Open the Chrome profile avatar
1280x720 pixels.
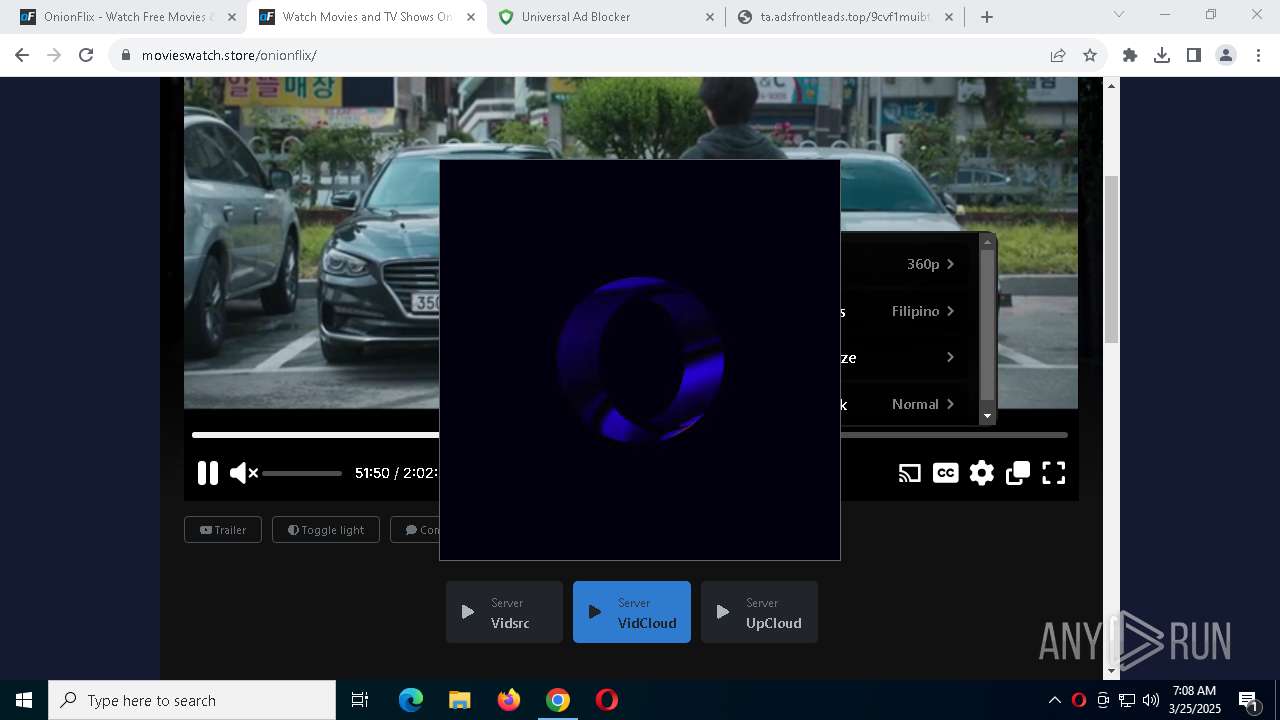(1226, 55)
